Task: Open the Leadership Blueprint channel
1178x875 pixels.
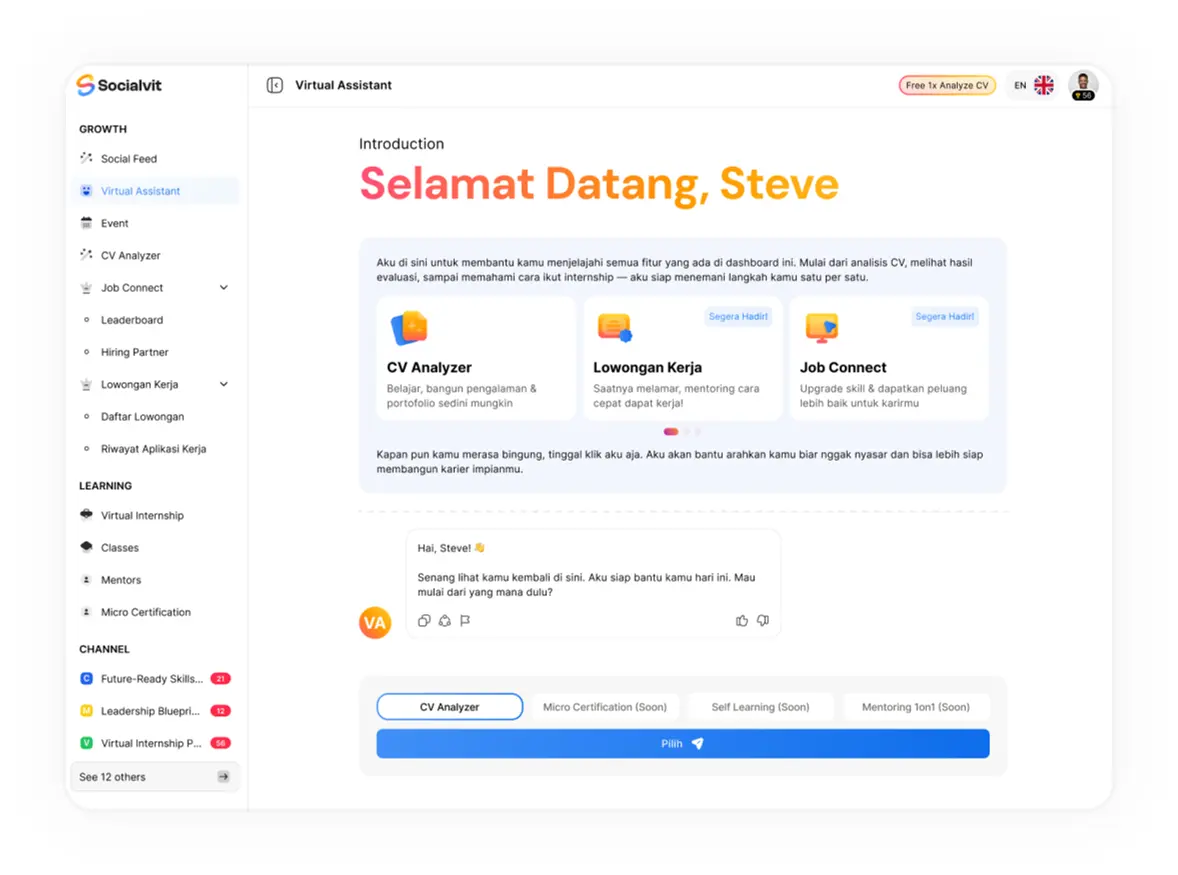Action: pos(156,711)
